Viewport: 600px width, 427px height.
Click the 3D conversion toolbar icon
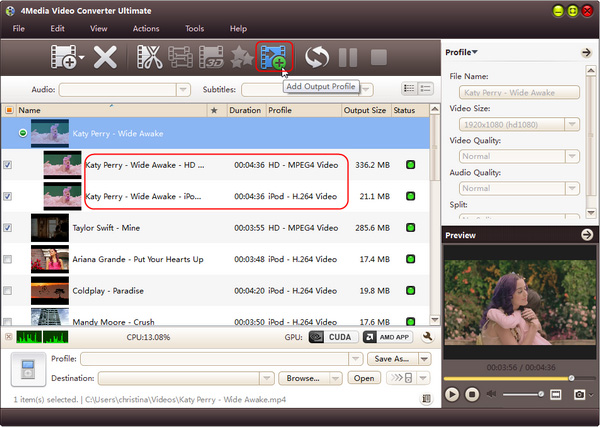click(x=211, y=58)
